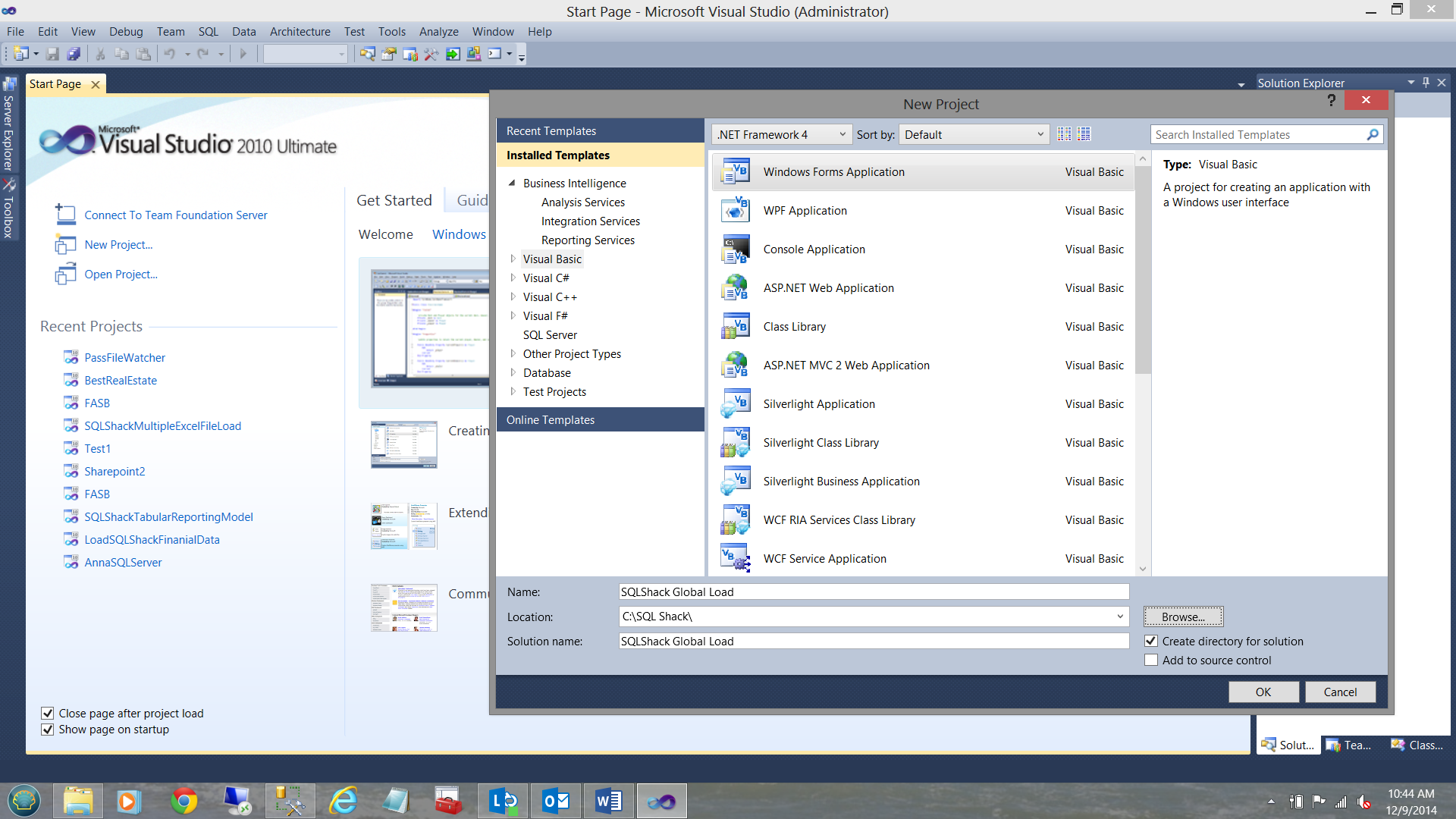The height and width of the screenshot is (819, 1456).
Task: Open the Toolbox using the crossed-tools icon
Action: point(431,54)
